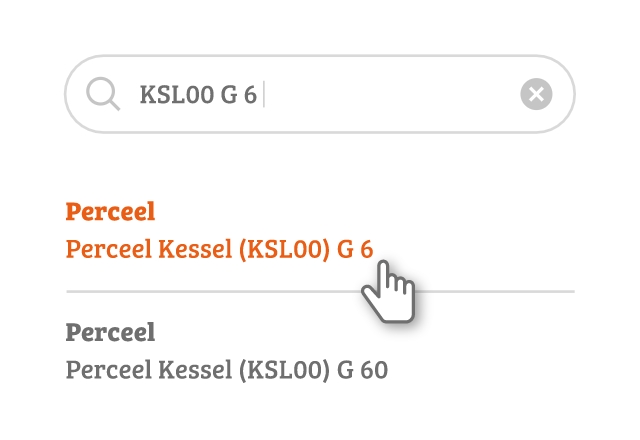Pick the G 6 parcel in Kessel
Image resolution: width=640 pixels, height=440 pixels.
219,249
